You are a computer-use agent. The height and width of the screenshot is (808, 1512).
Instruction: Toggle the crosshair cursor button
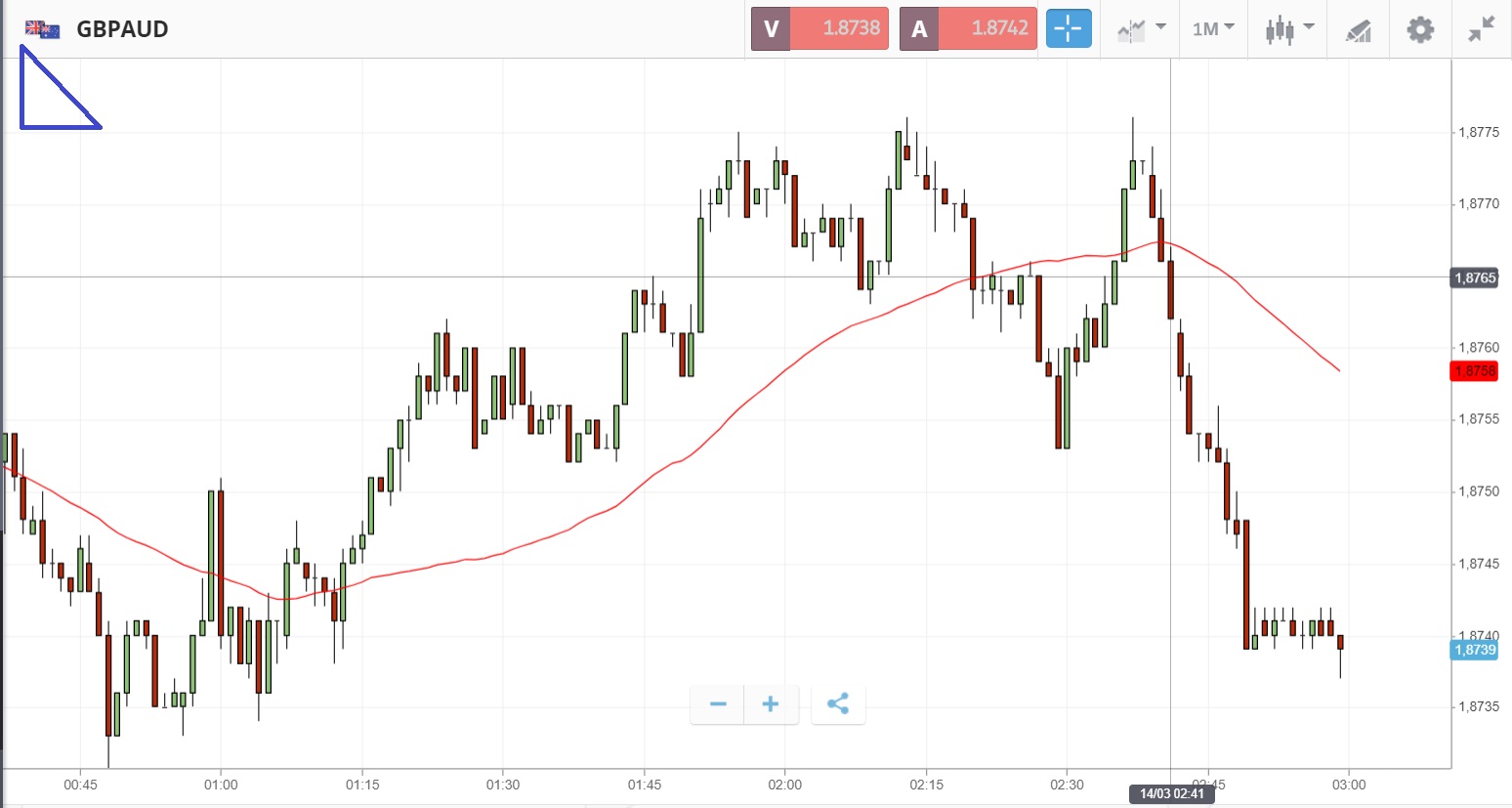(x=1068, y=28)
